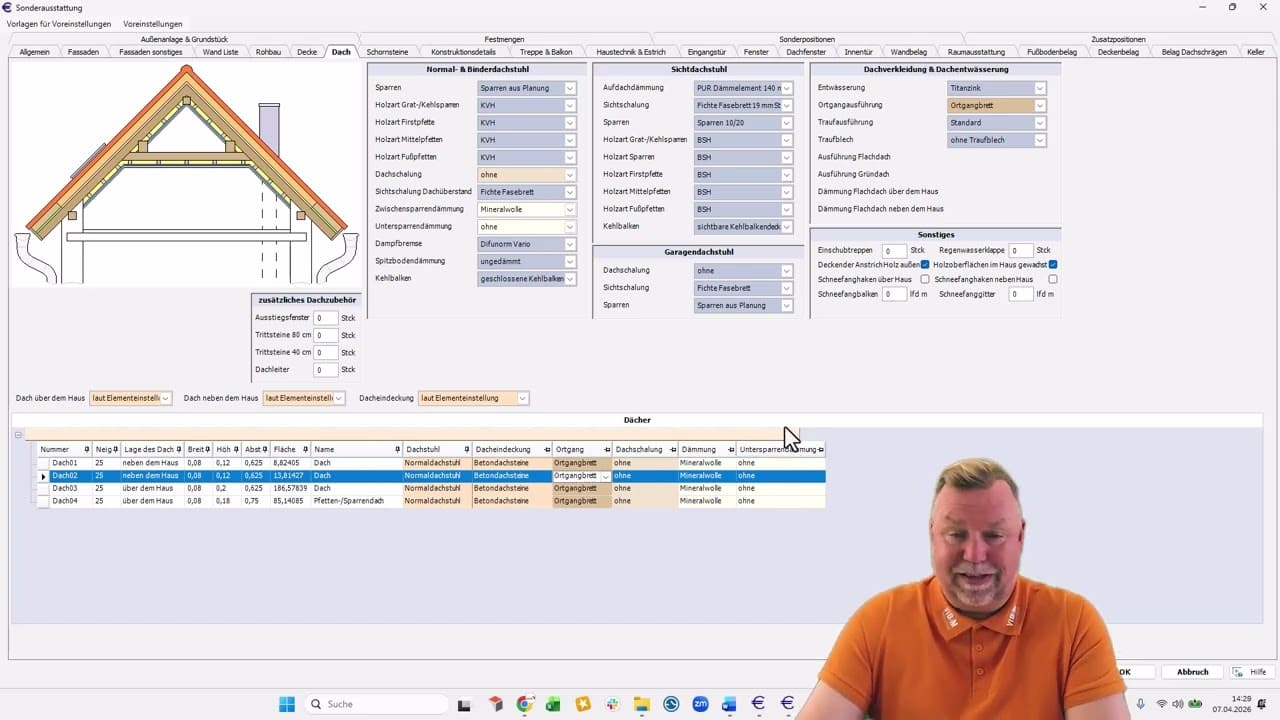Click the Windows Start button
Image resolution: width=1280 pixels, height=720 pixels.
point(287,704)
